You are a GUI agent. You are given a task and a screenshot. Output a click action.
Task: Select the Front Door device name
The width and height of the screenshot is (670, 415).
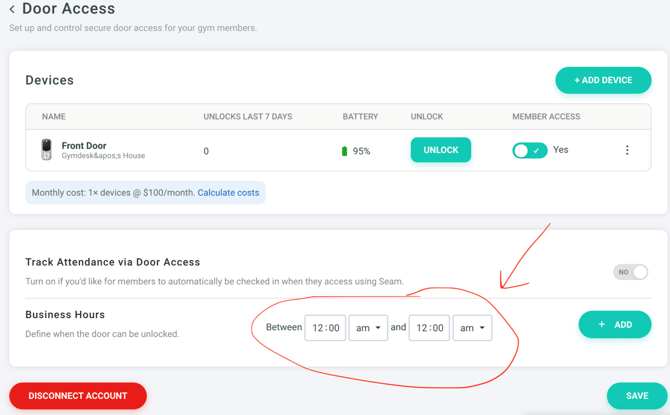[84, 145]
